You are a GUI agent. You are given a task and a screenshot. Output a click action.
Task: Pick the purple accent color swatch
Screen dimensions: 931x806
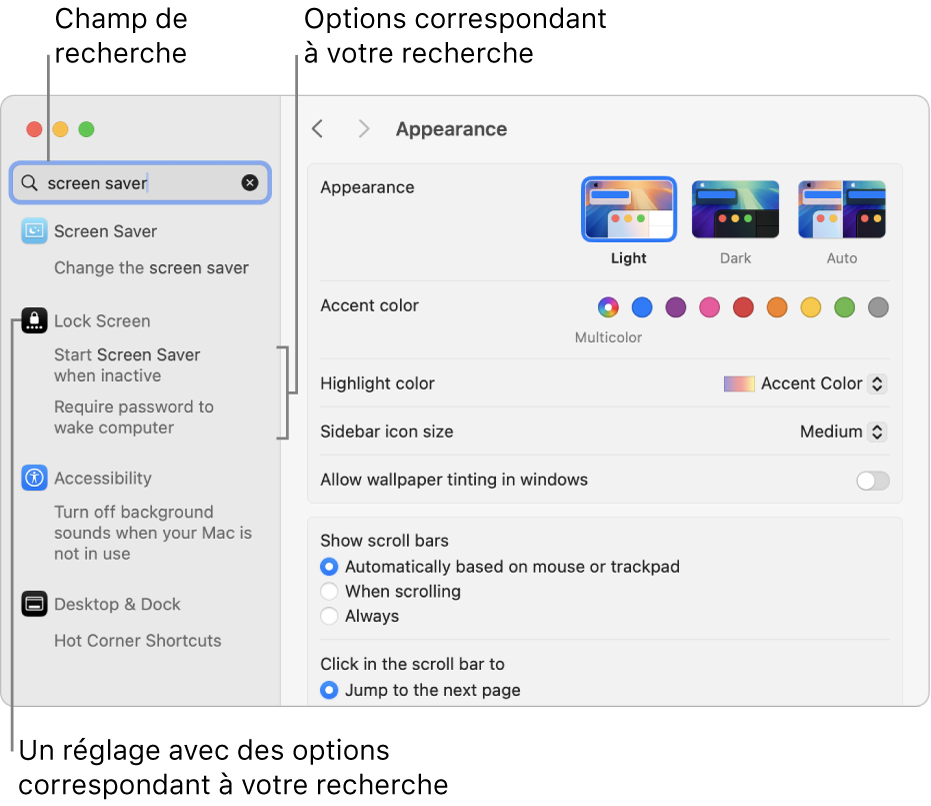tap(676, 308)
